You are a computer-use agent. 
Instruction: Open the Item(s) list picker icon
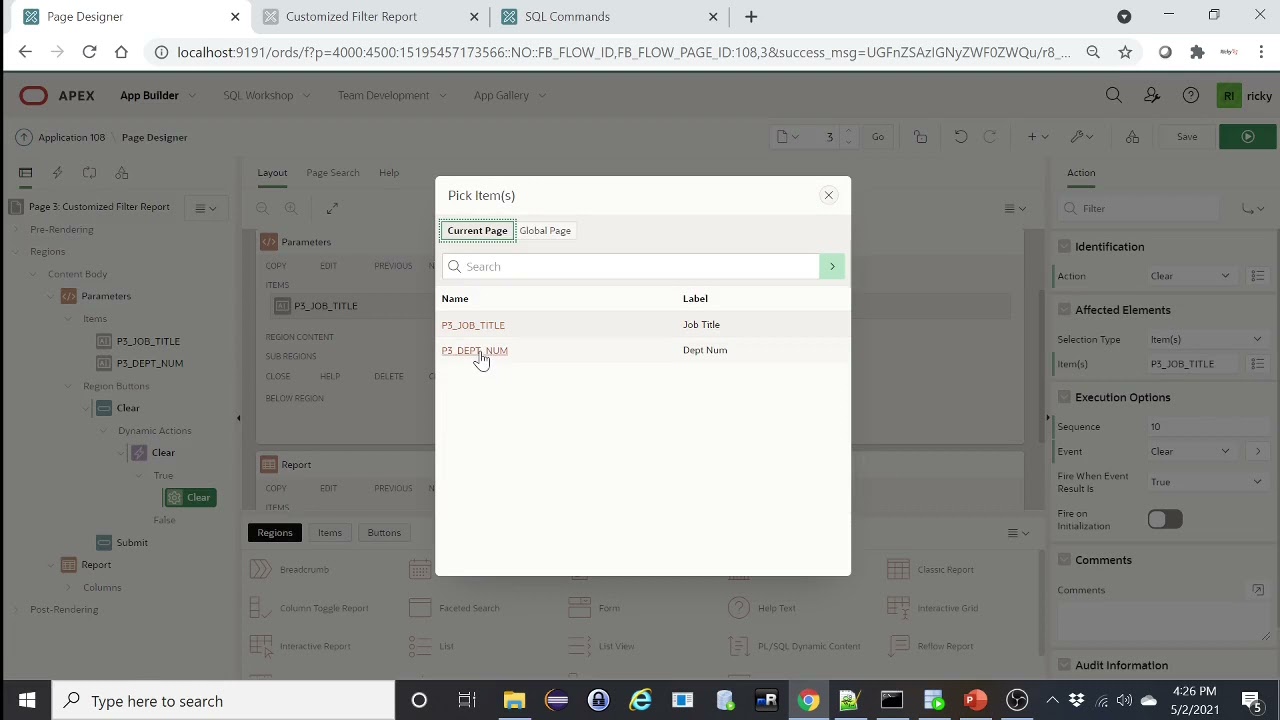tap(1258, 364)
